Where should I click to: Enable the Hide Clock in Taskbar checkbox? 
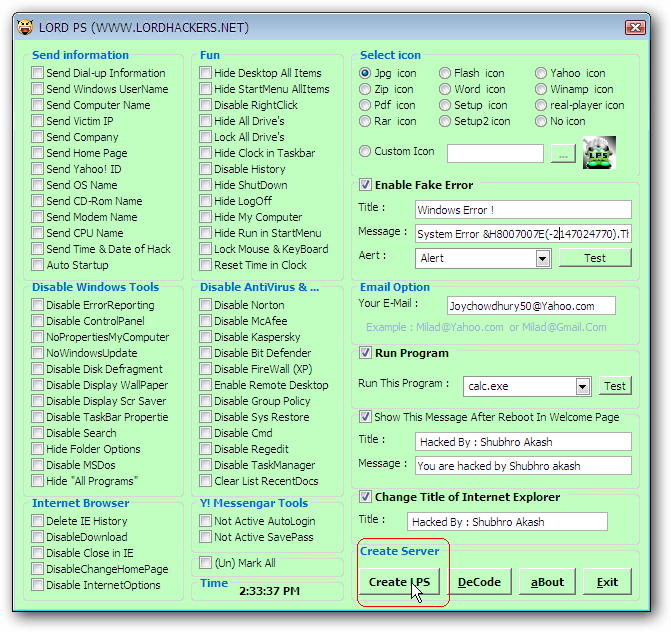coord(205,153)
